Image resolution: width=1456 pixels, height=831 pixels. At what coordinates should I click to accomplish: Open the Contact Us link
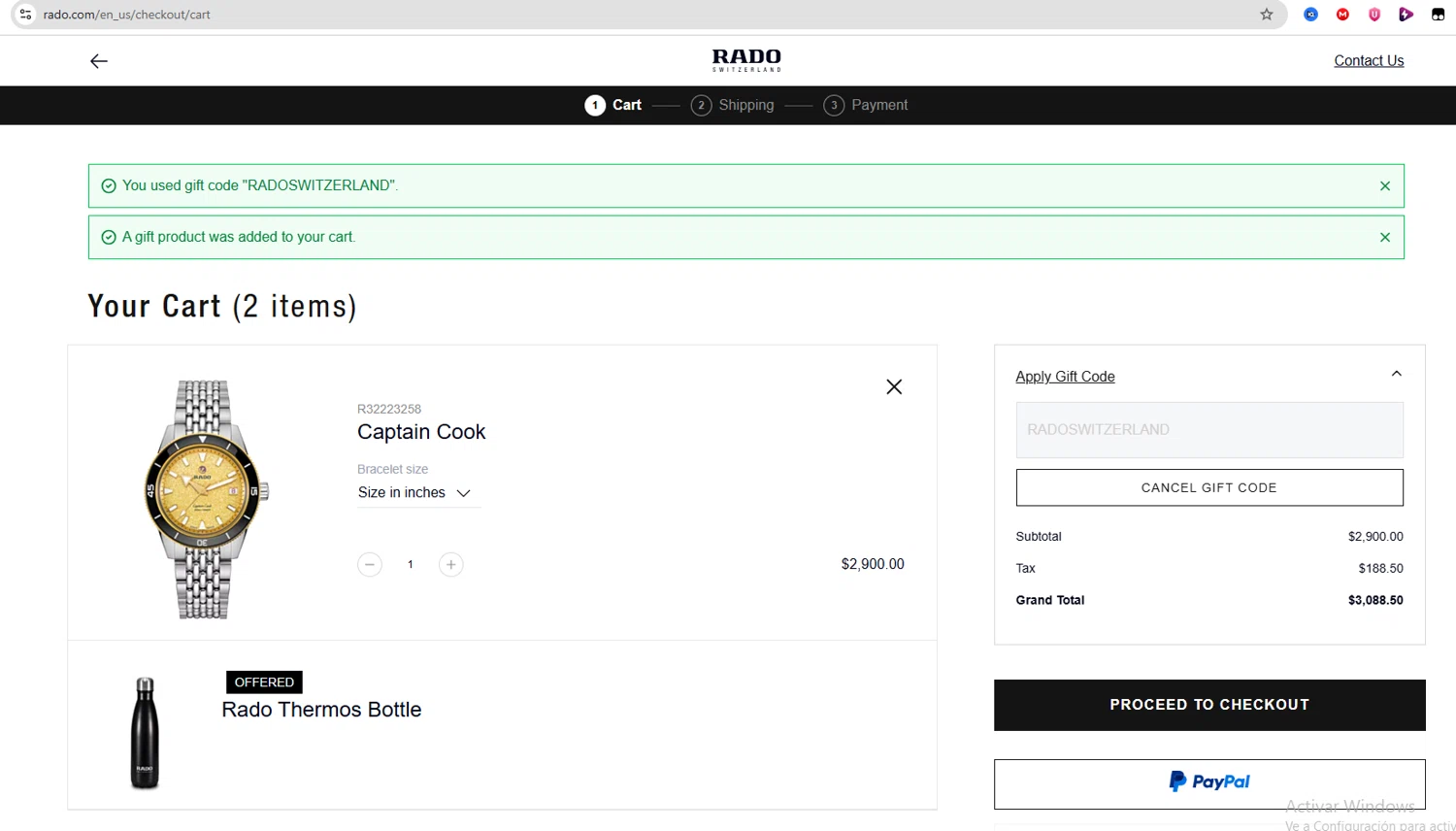1369,60
